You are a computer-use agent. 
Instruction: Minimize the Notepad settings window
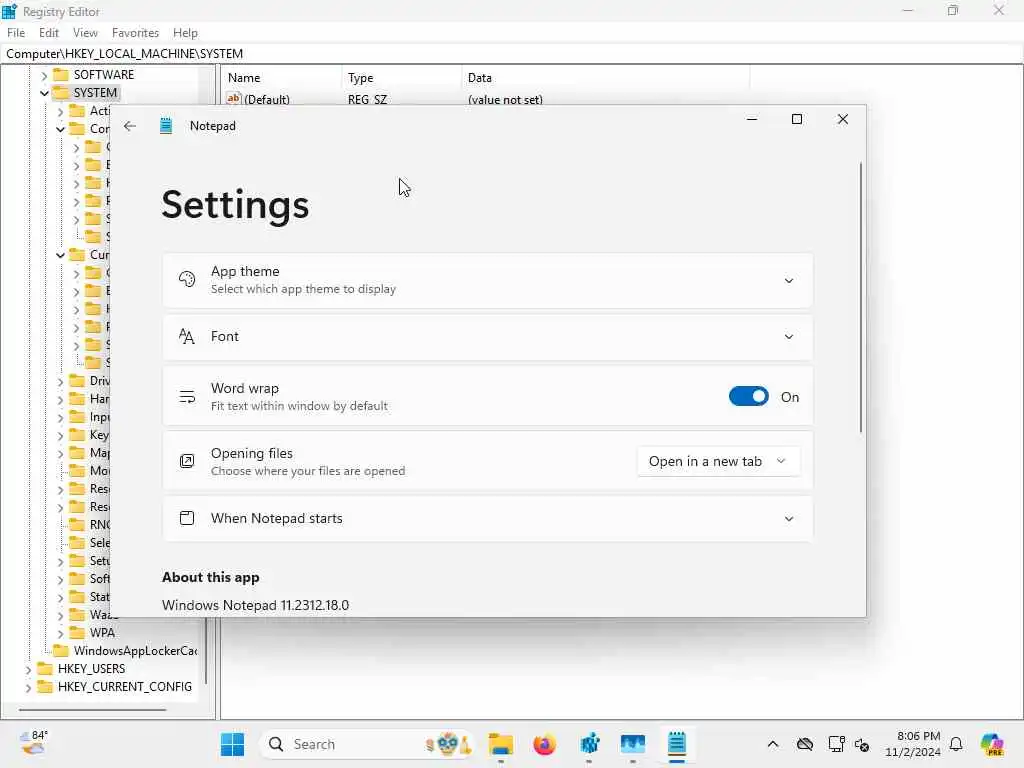pyautogui.click(x=752, y=119)
